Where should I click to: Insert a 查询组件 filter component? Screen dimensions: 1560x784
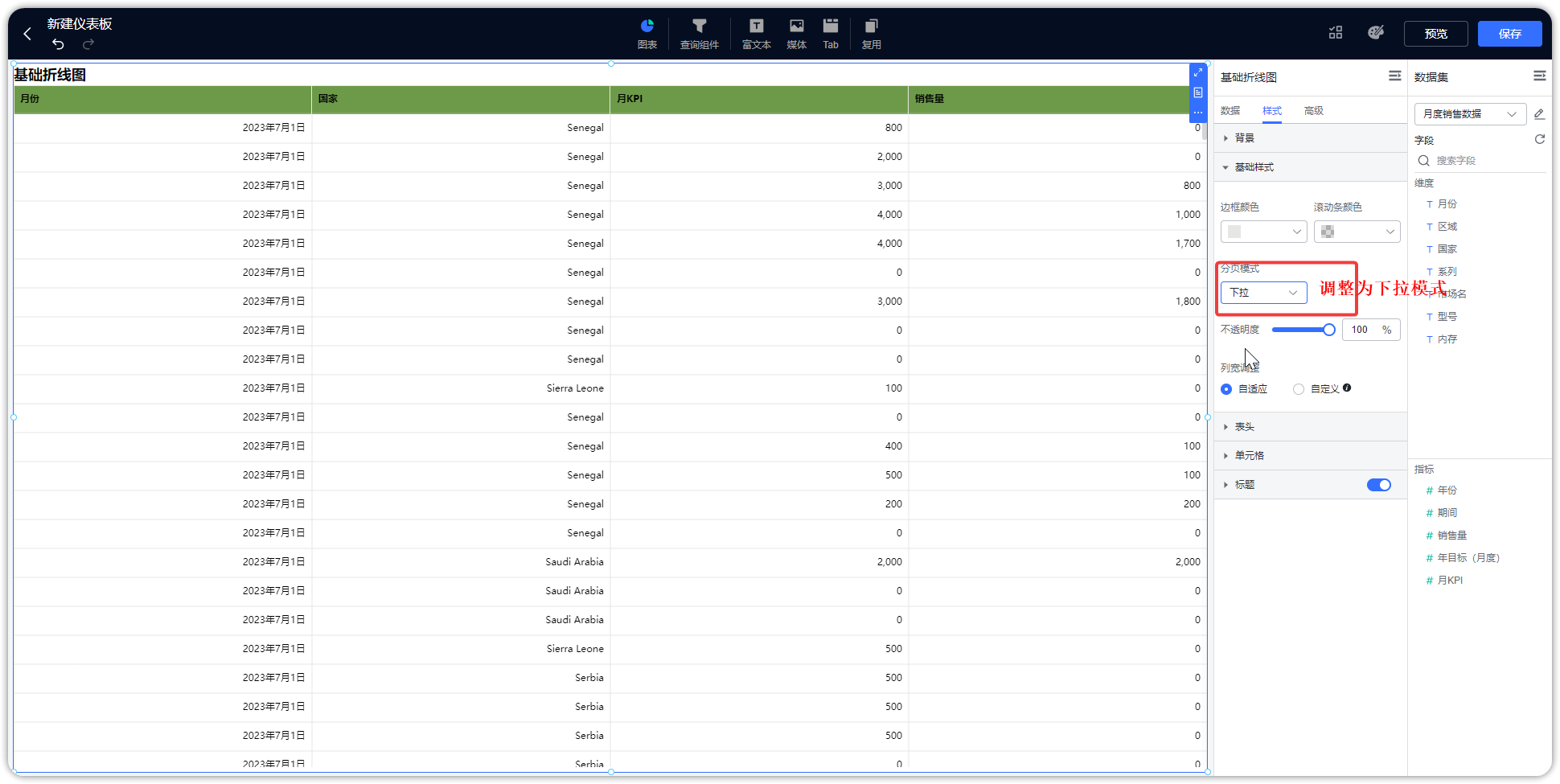[x=700, y=34]
